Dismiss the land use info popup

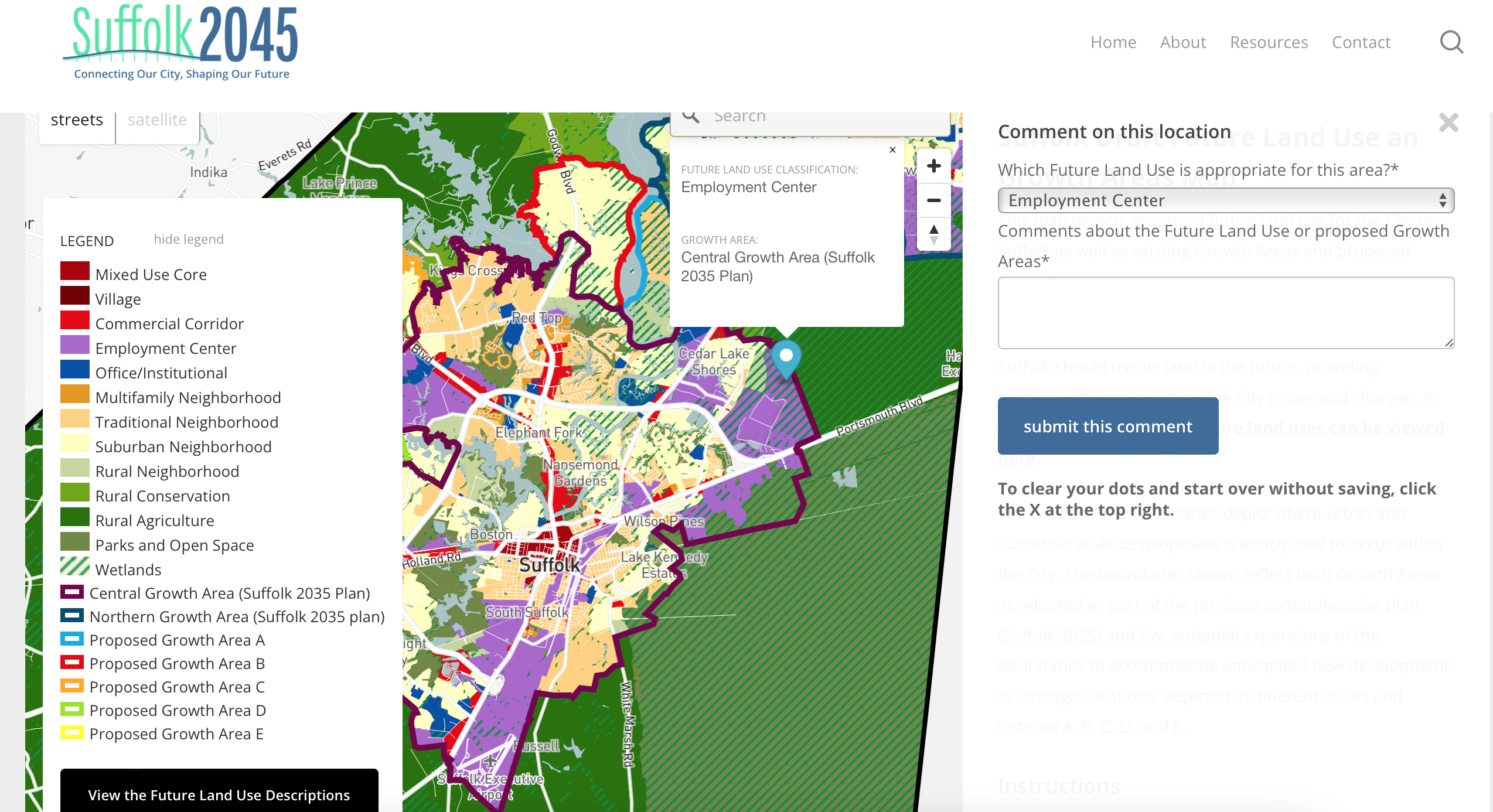coord(892,150)
